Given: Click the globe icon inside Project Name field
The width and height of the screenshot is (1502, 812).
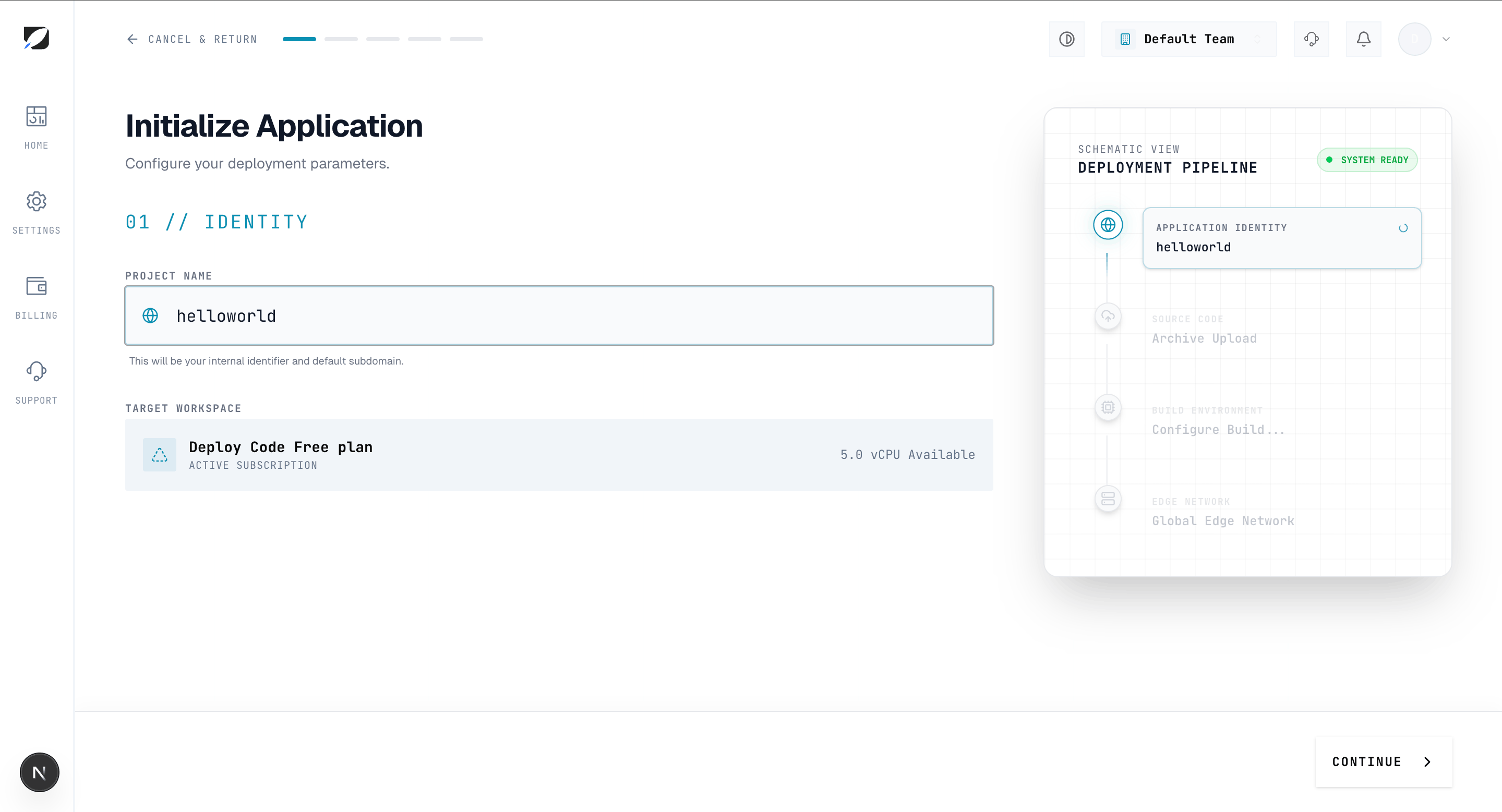Looking at the screenshot, I should point(150,316).
